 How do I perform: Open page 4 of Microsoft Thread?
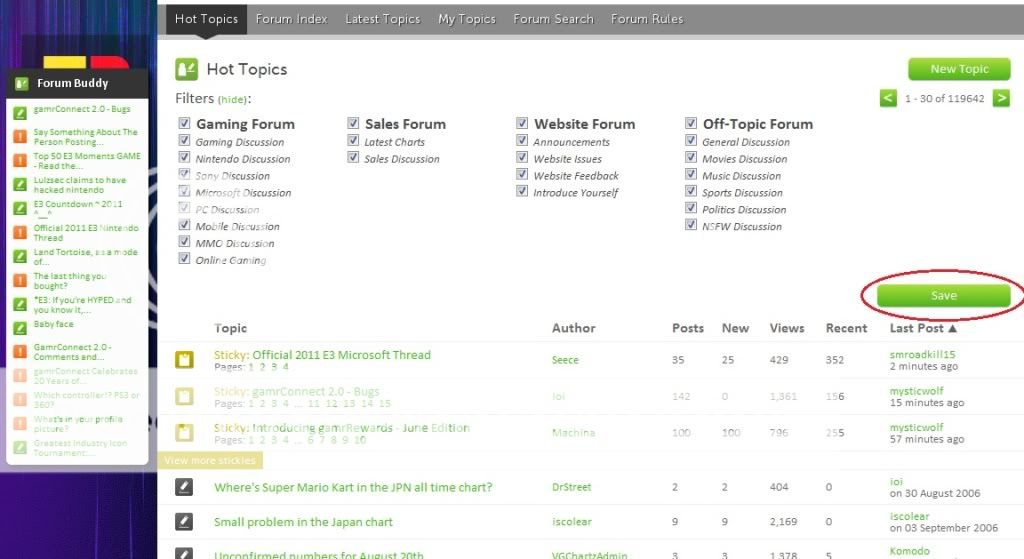tap(285, 367)
